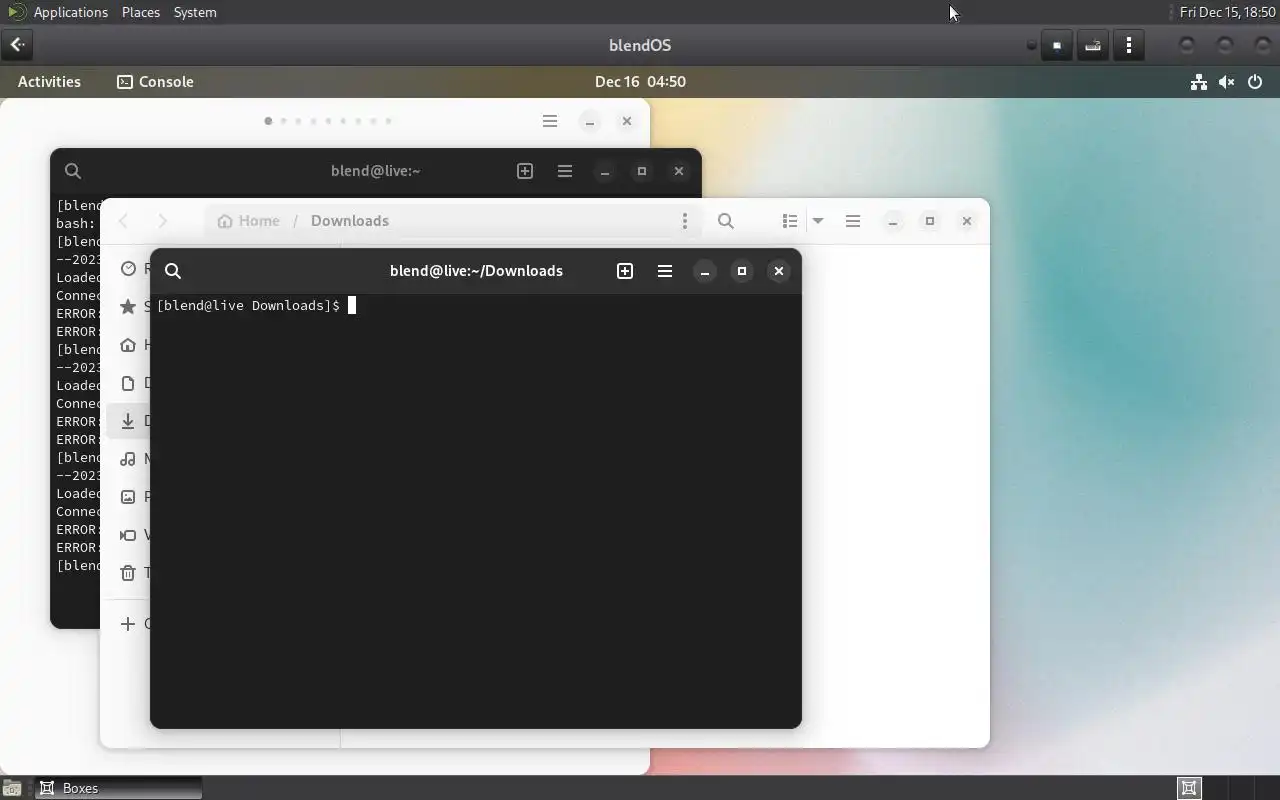Viewport: 1280px width, 800px height.
Task: Go back in the Boxes header bar
Action: coord(18,45)
